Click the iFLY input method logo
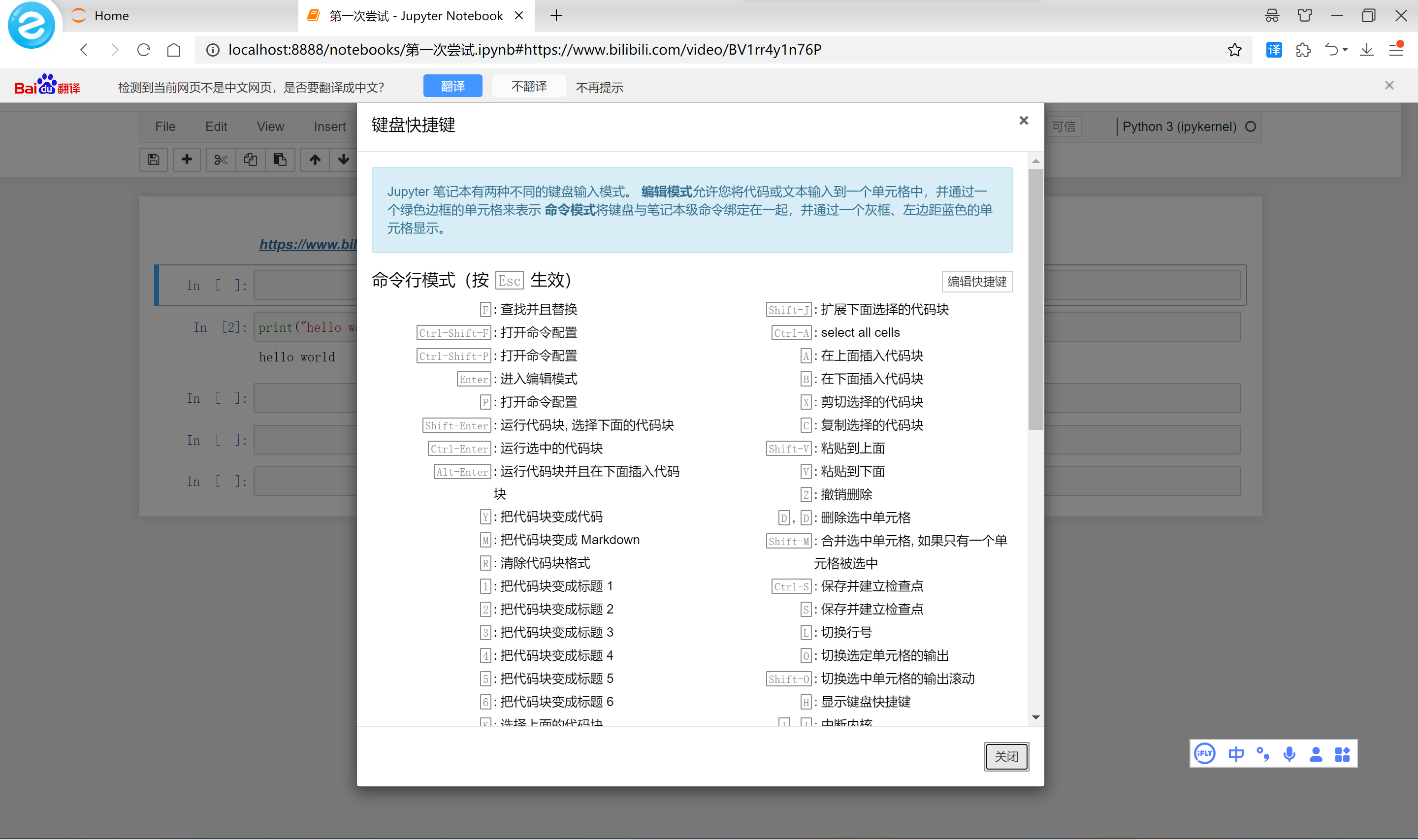 coord(1205,754)
